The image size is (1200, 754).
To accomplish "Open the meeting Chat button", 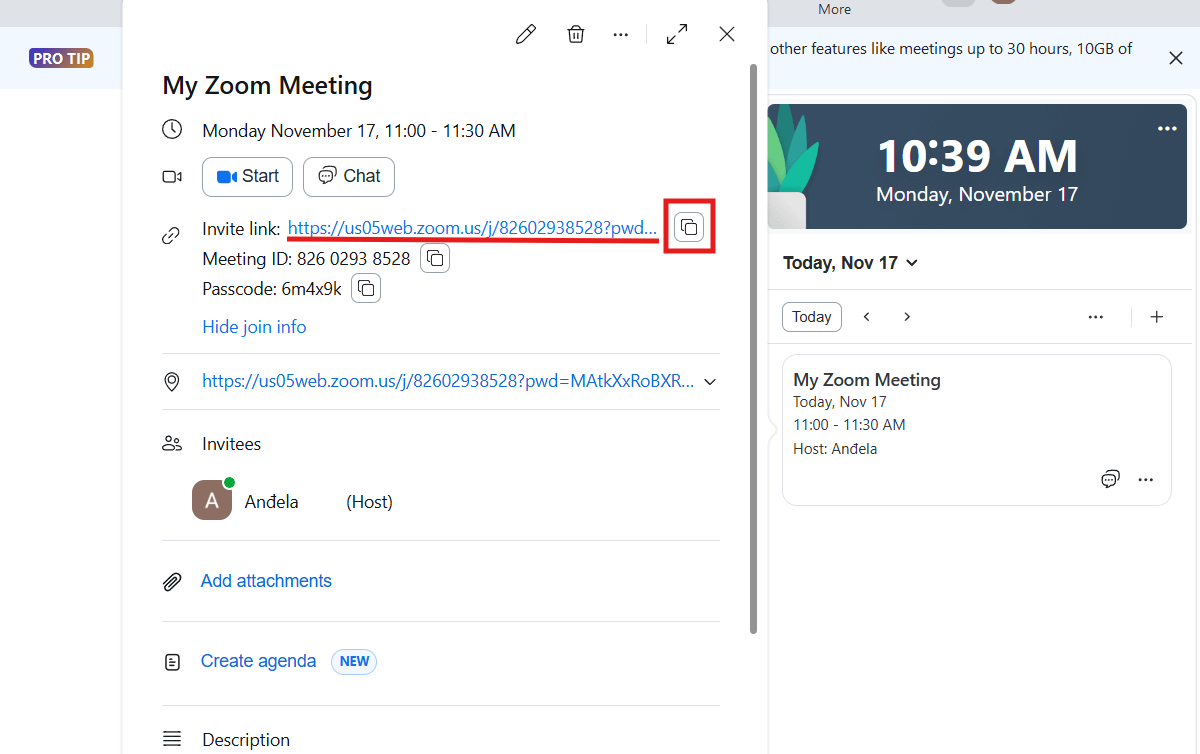I will click(349, 177).
